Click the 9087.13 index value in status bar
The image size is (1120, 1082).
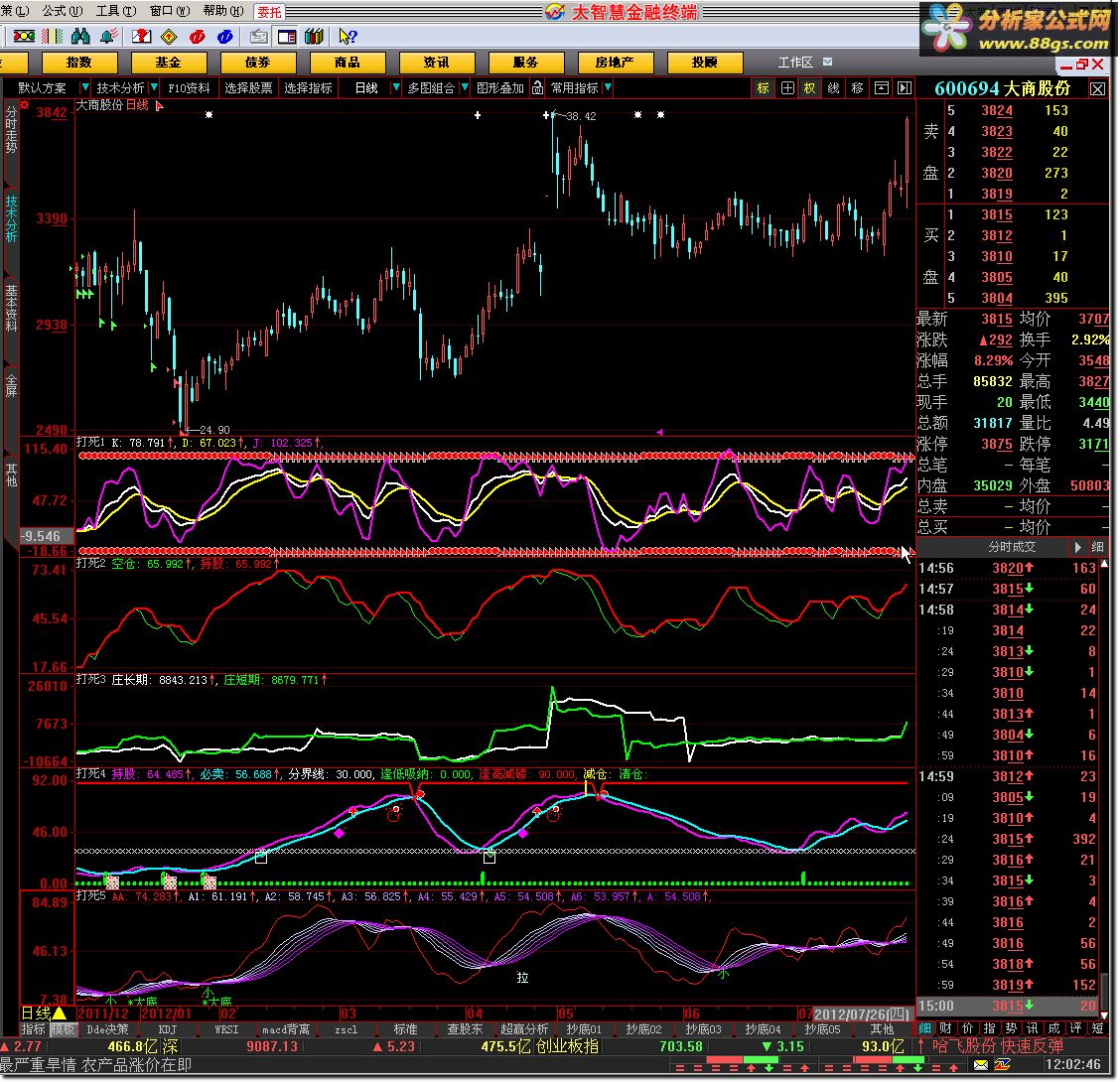pos(272,1046)
